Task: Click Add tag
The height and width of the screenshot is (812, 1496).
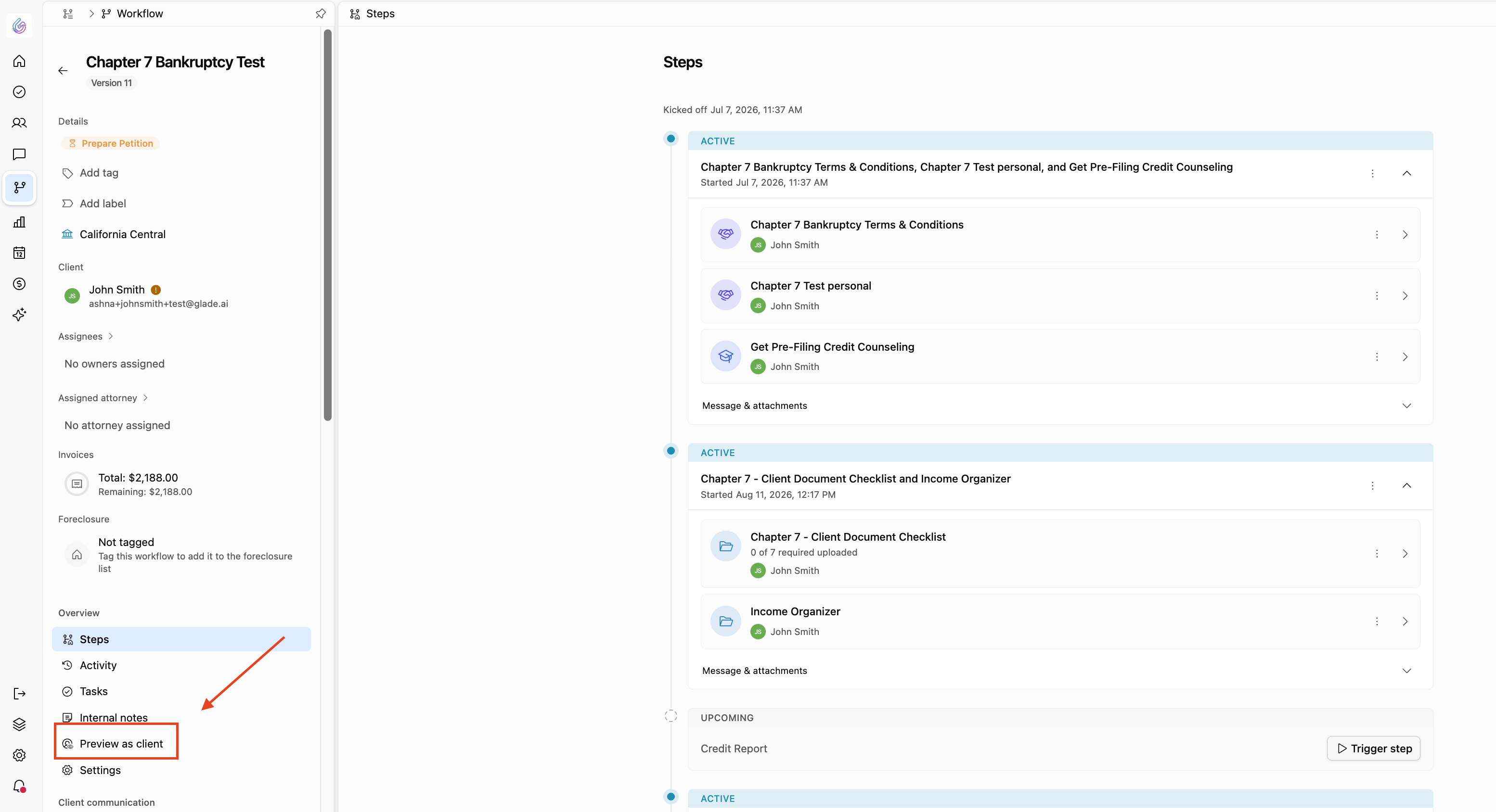Action: 90,172
